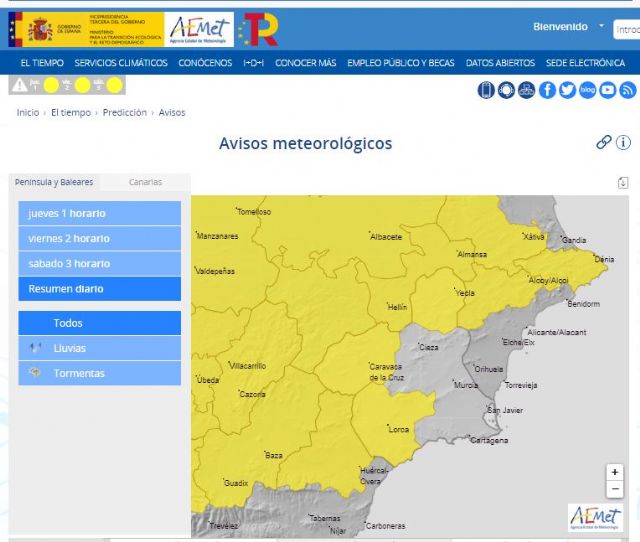Screen dimensions: 640x542
Task: Open the information (i) icon
Action: [623, 142]
